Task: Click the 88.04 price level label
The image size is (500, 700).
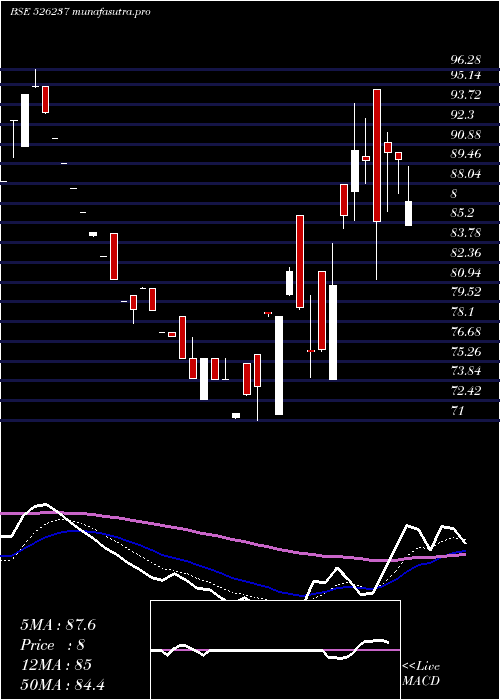Action: pos(466,174)
